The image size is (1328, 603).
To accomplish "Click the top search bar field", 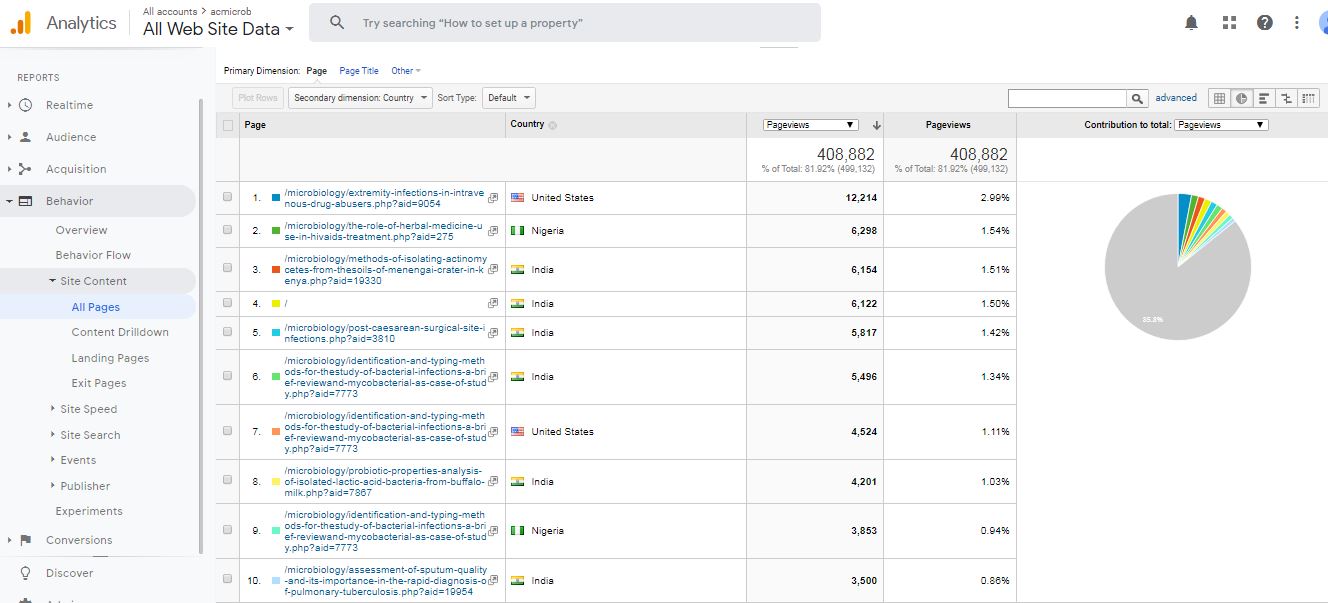I will (x=564, y=22).
